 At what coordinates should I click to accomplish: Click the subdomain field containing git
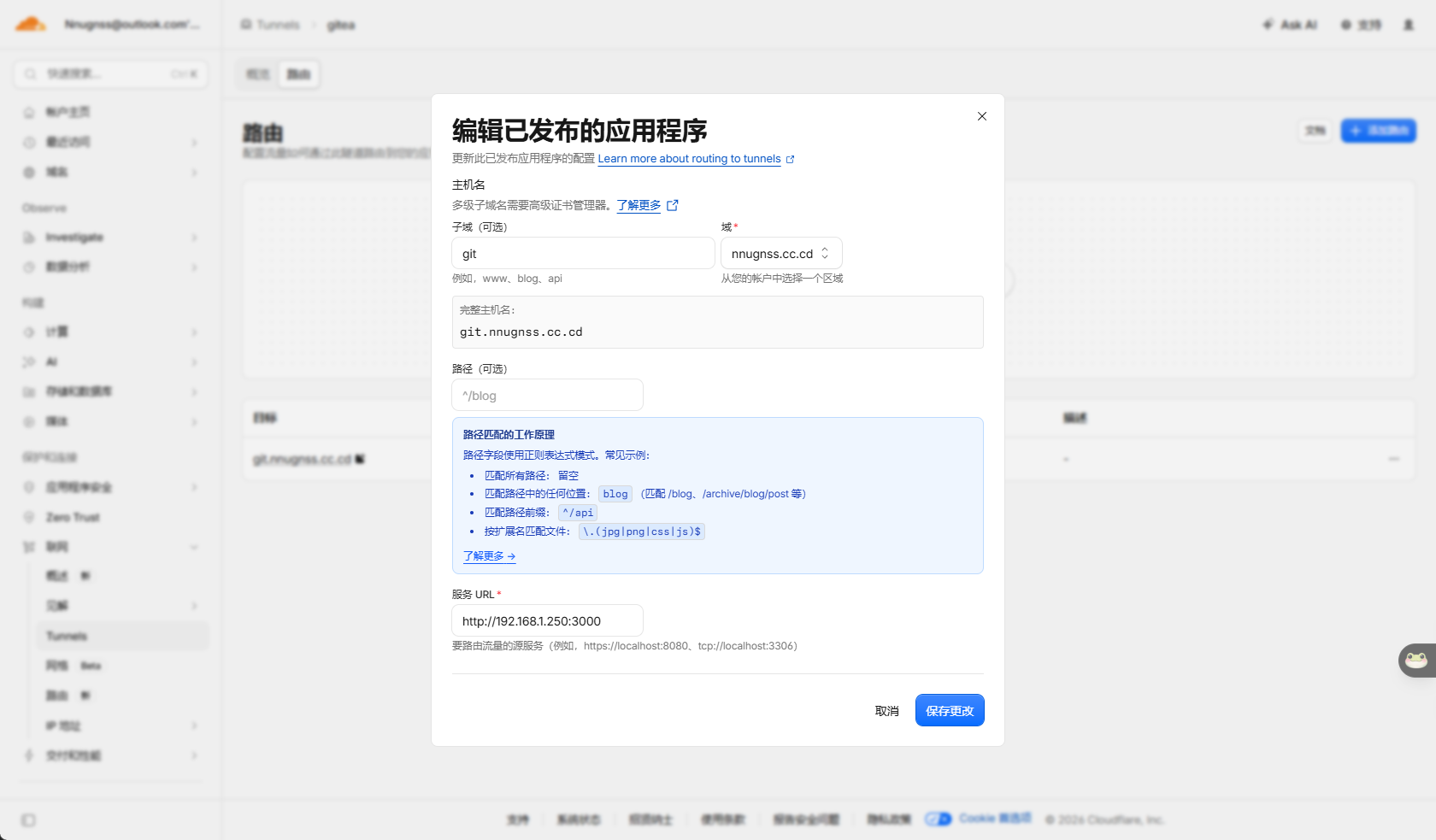[583, 253]
